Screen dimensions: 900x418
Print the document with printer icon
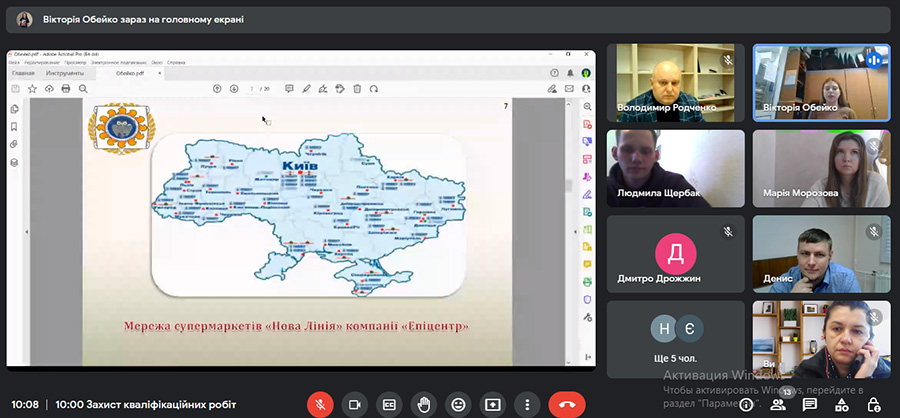(66, 88)
